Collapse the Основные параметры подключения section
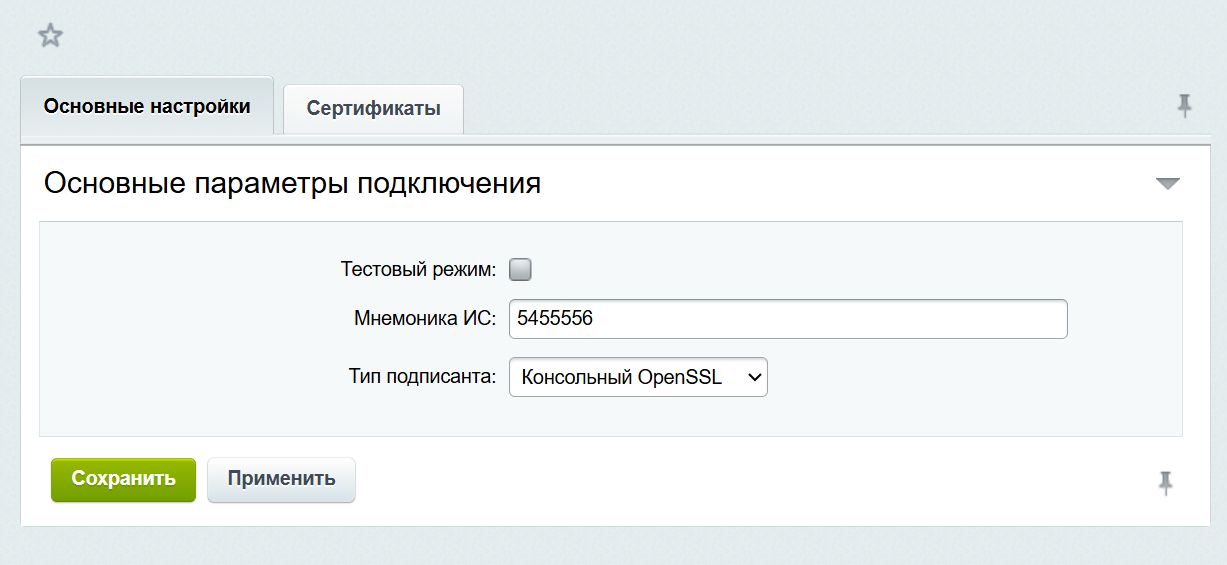Image resolution: width=1227 pixels, height=565 pixels. pos(1167,184)
